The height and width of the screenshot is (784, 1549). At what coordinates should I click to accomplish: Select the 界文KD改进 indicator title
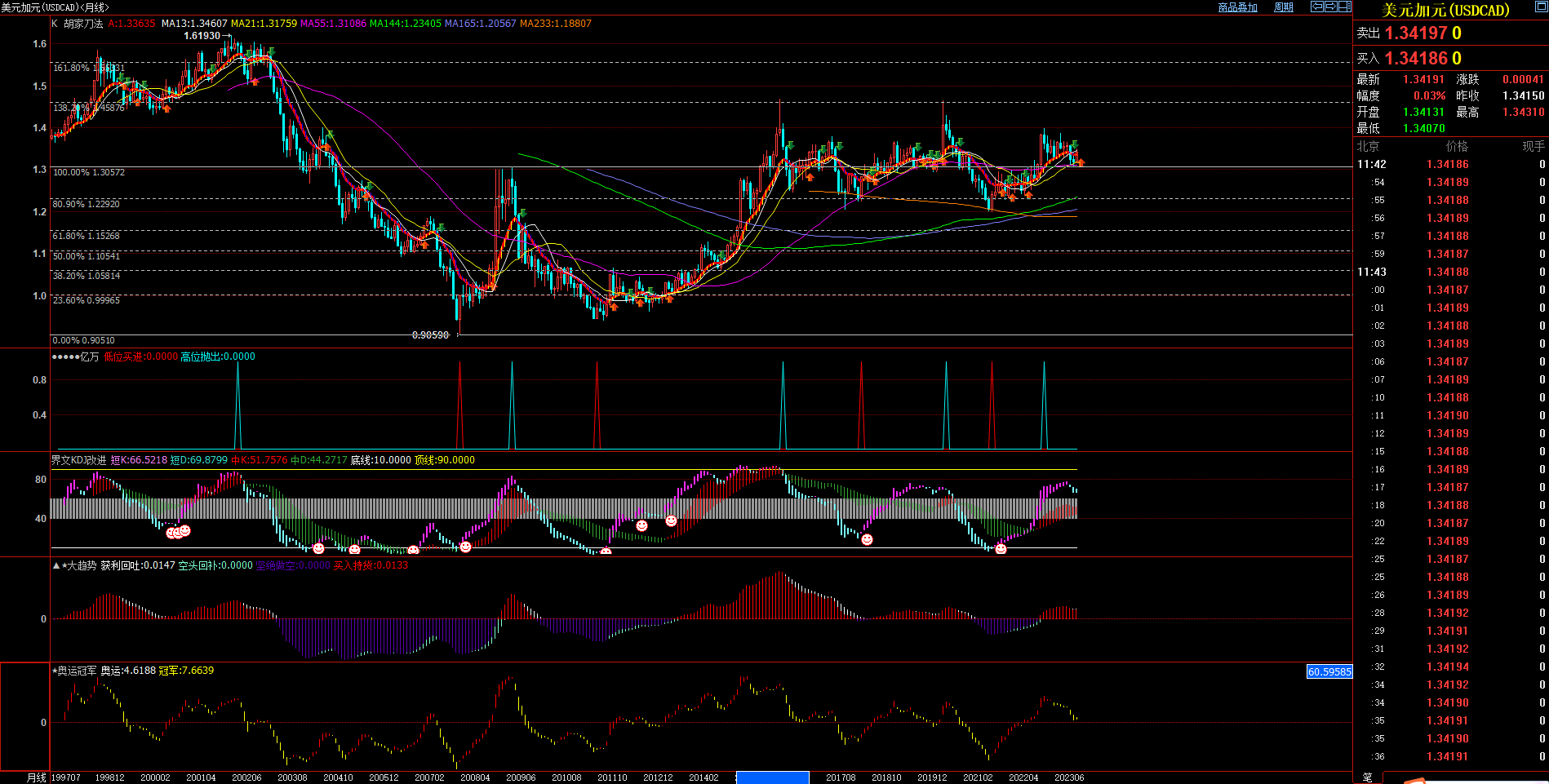tap(78, 460)
